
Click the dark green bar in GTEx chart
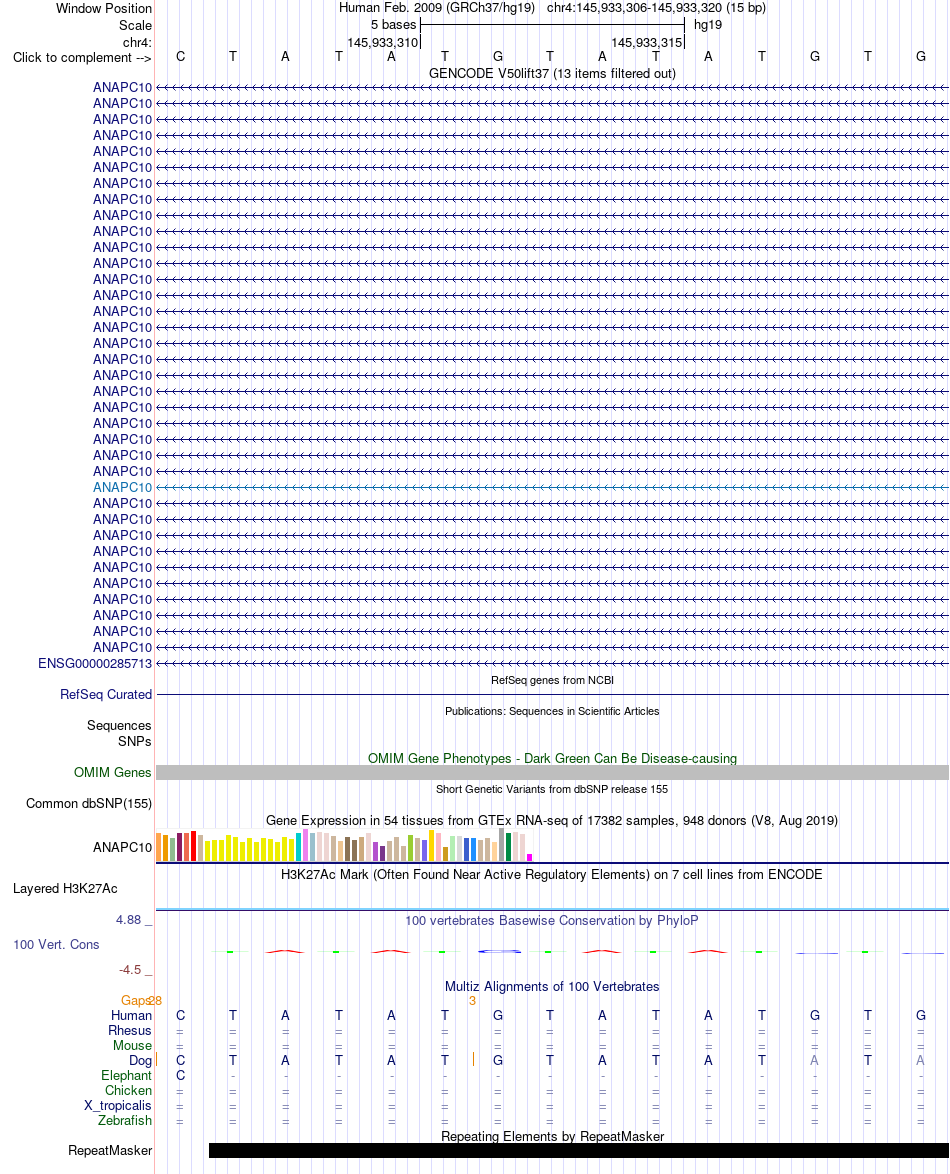click(x=508, y=847)
